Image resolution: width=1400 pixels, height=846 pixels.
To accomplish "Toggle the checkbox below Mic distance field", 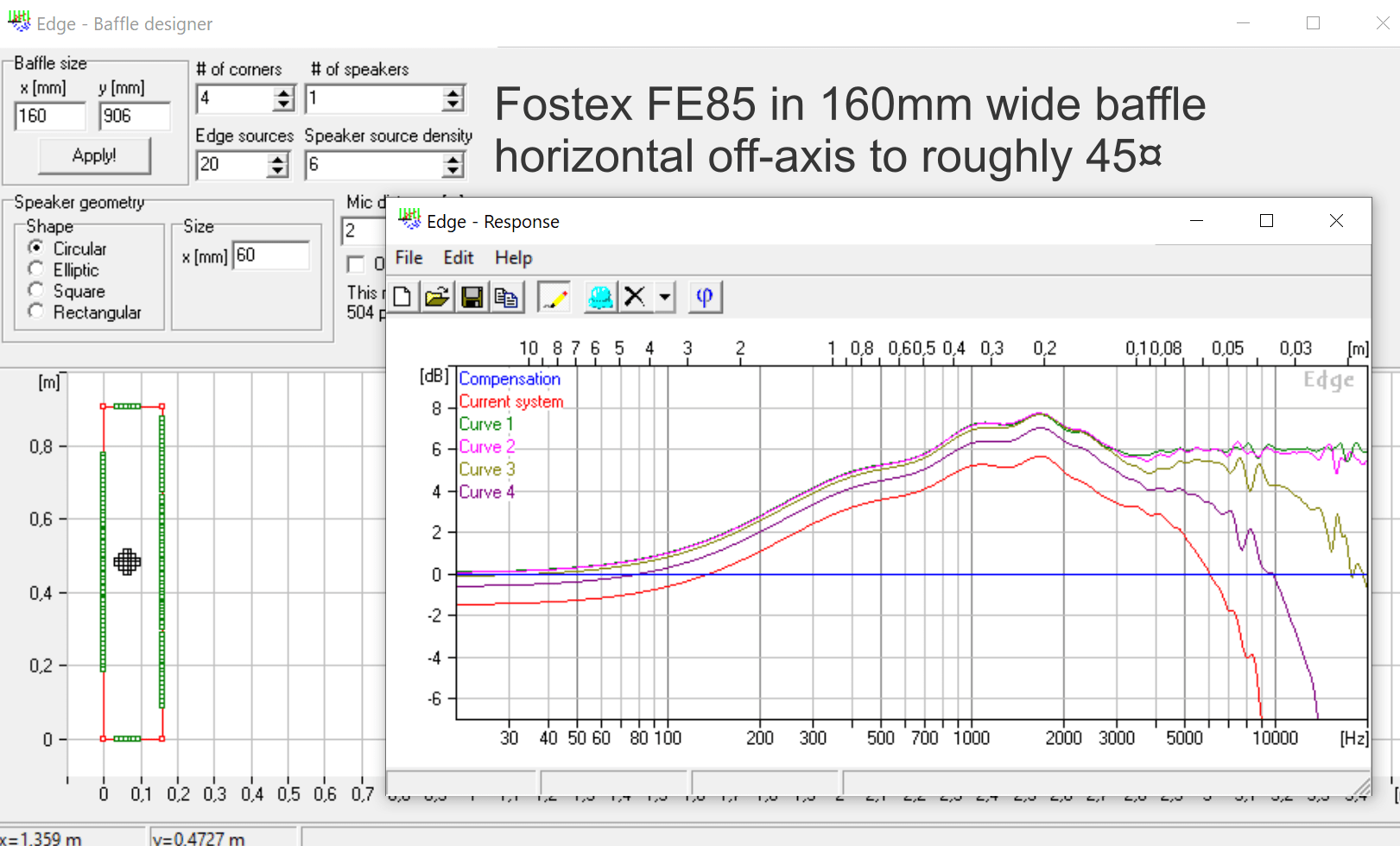I will [355, 264].
